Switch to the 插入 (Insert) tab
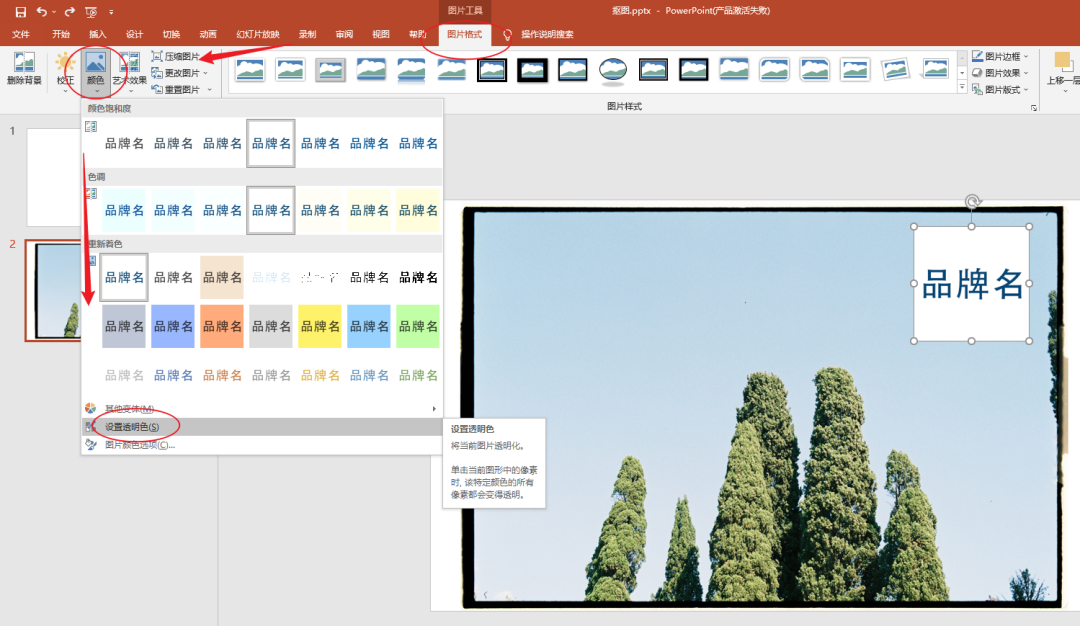Image resolution: width=1080 pixels, height=626 pixels. [x=98, y=34]
